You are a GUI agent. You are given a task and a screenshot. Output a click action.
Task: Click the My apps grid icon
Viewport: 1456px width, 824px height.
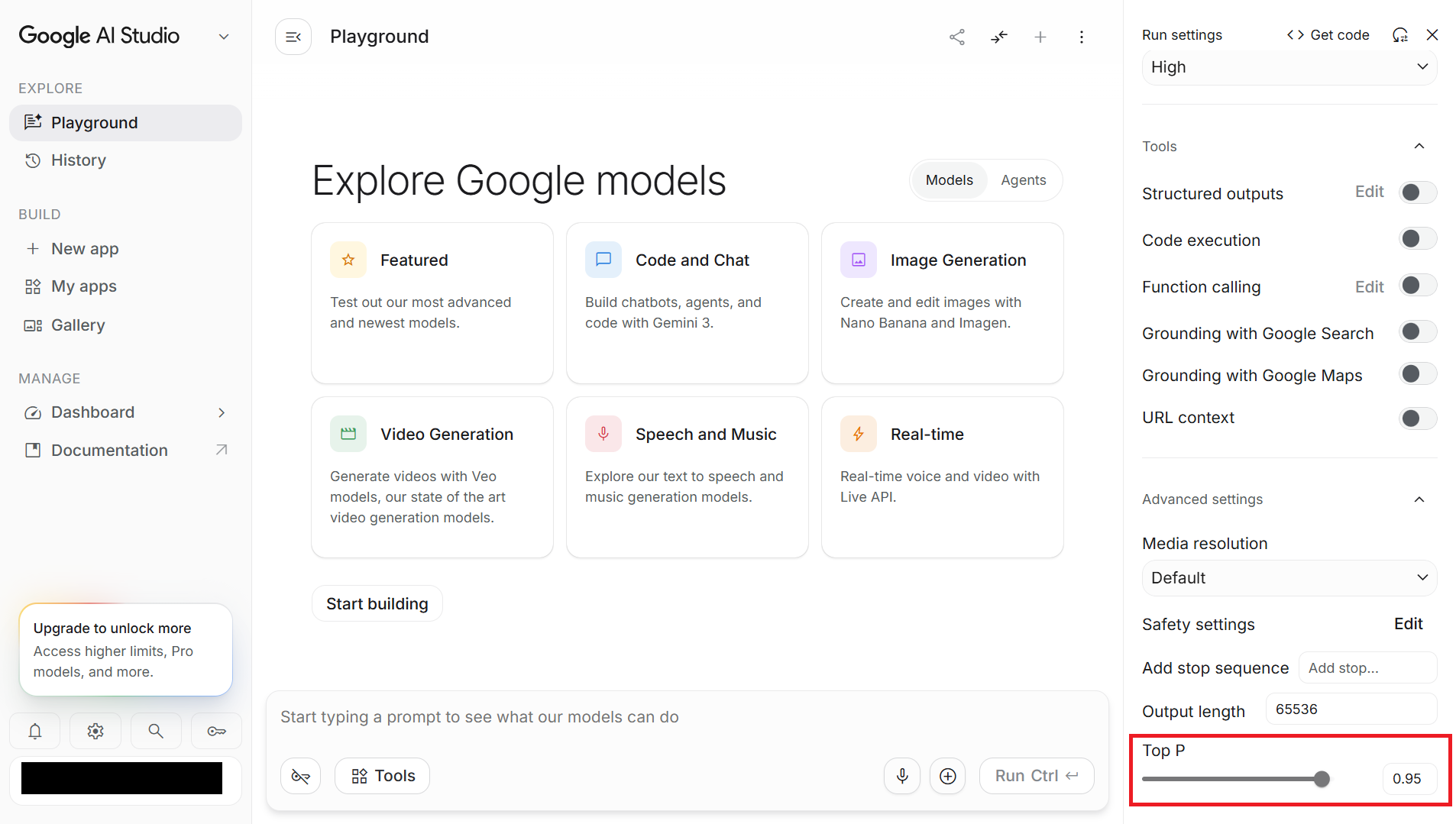point(33,286)
